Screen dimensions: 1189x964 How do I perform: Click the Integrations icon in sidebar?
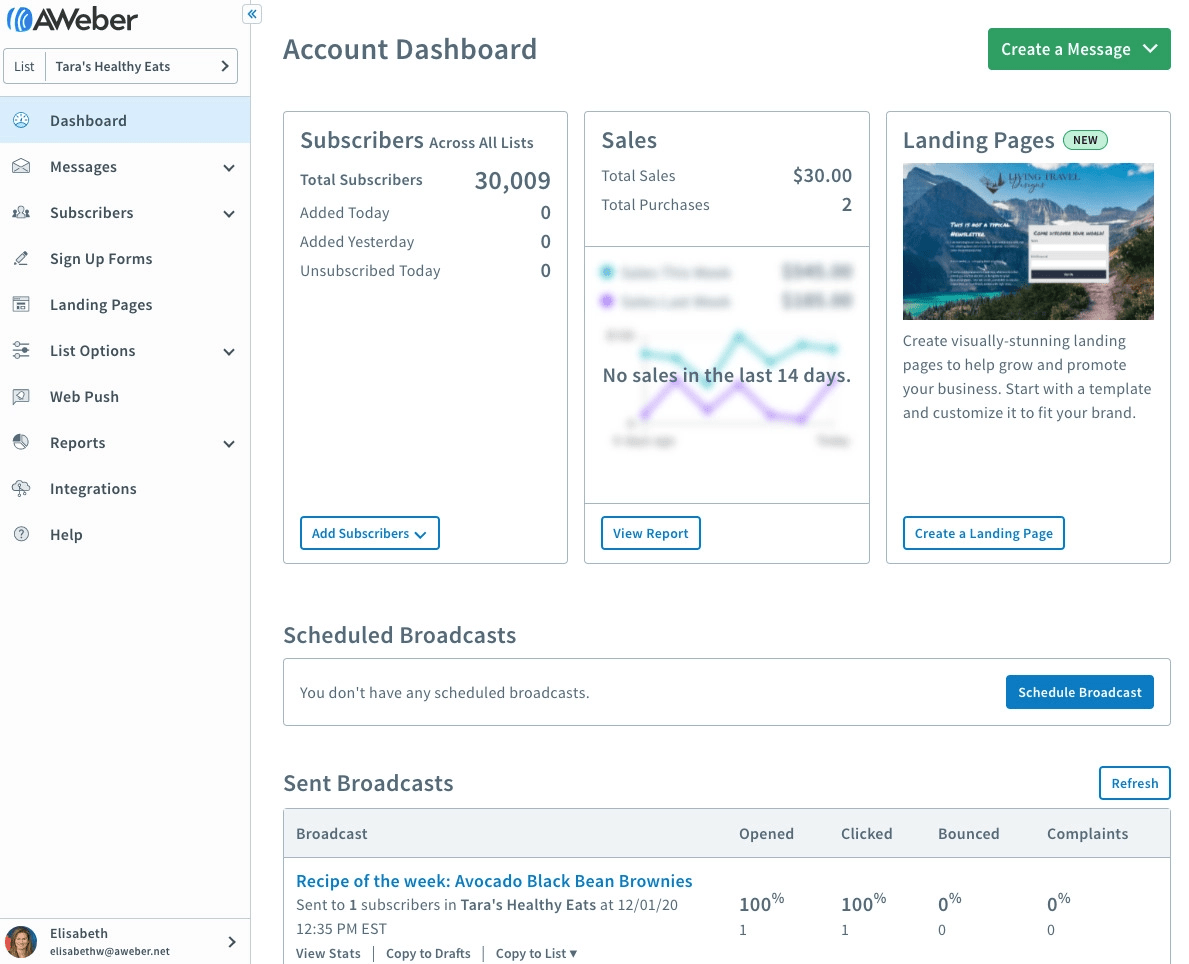coord(21,488)
